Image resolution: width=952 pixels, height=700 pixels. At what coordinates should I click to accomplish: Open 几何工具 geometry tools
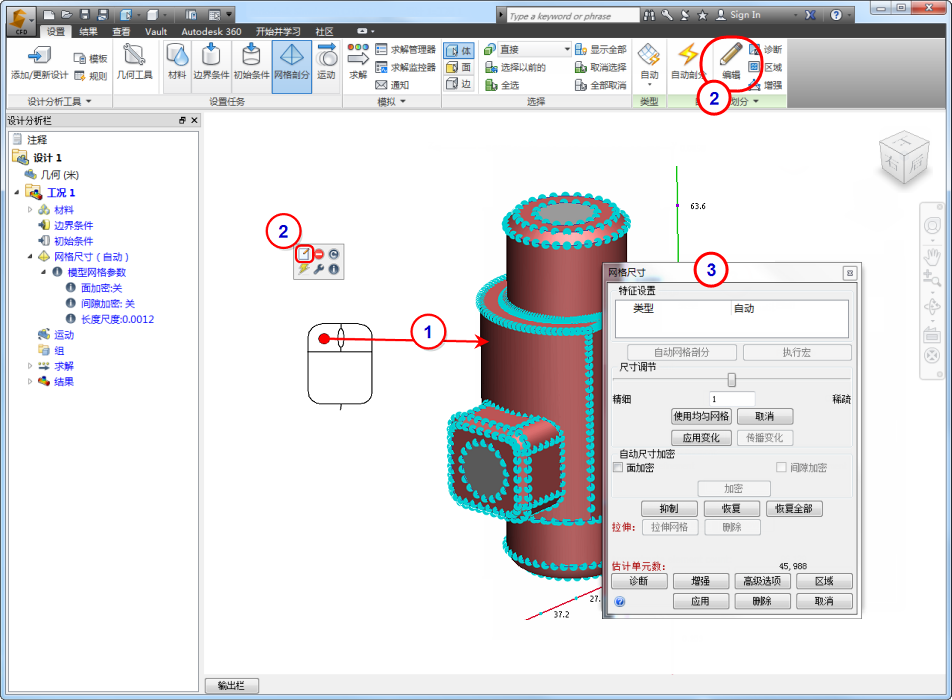point(134,61)
